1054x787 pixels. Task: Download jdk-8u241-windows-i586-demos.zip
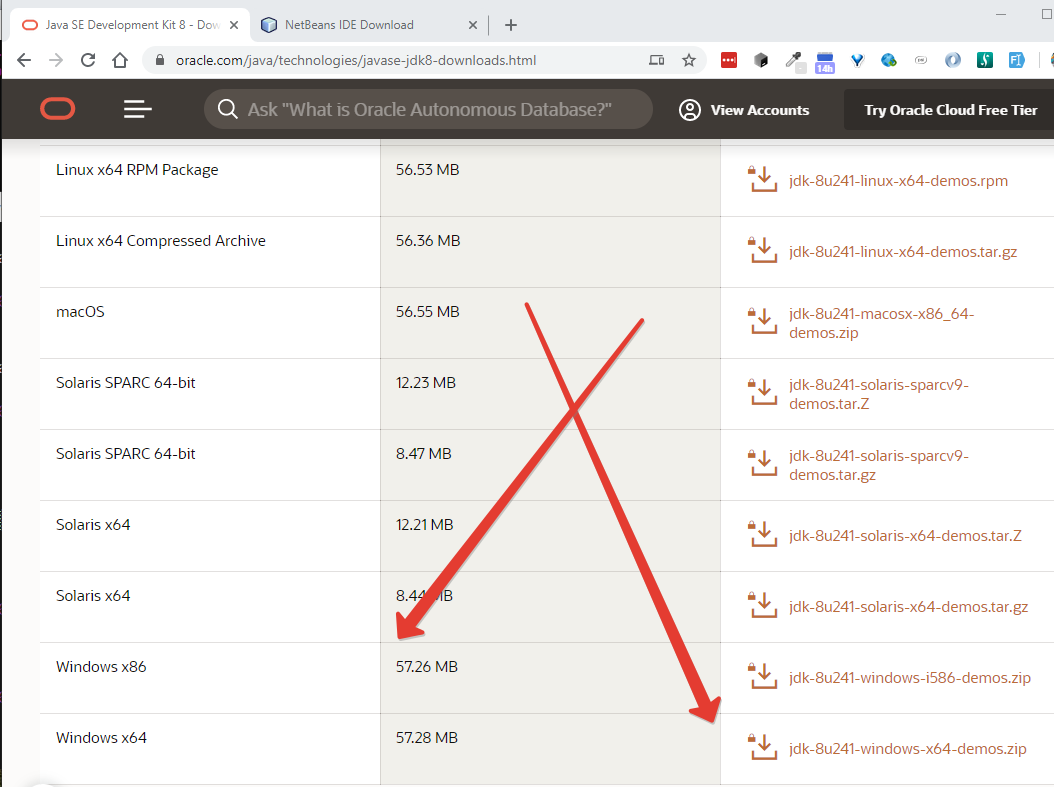coord(909,677)
